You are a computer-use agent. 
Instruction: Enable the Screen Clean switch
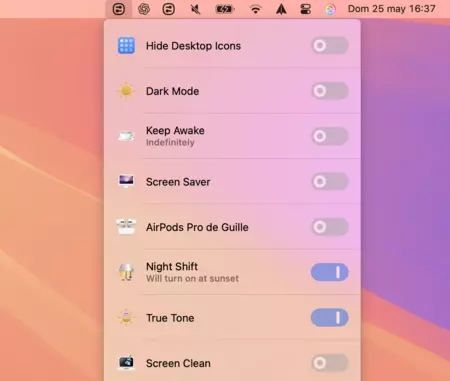tap(330, 363)
